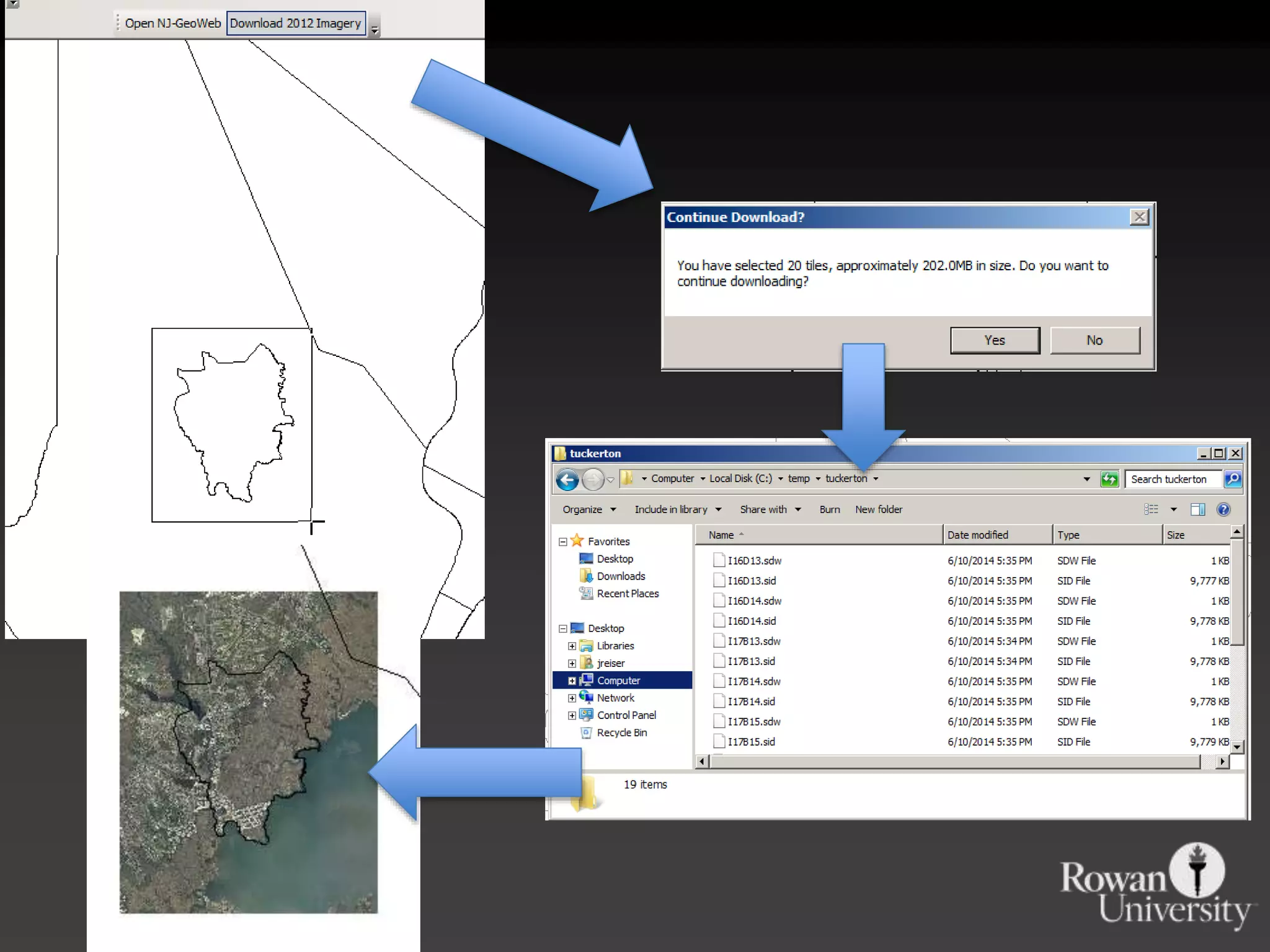Click Burn in the Explorer toolbar
This screenshot has height=952, width=1270.
coord(829,509)
